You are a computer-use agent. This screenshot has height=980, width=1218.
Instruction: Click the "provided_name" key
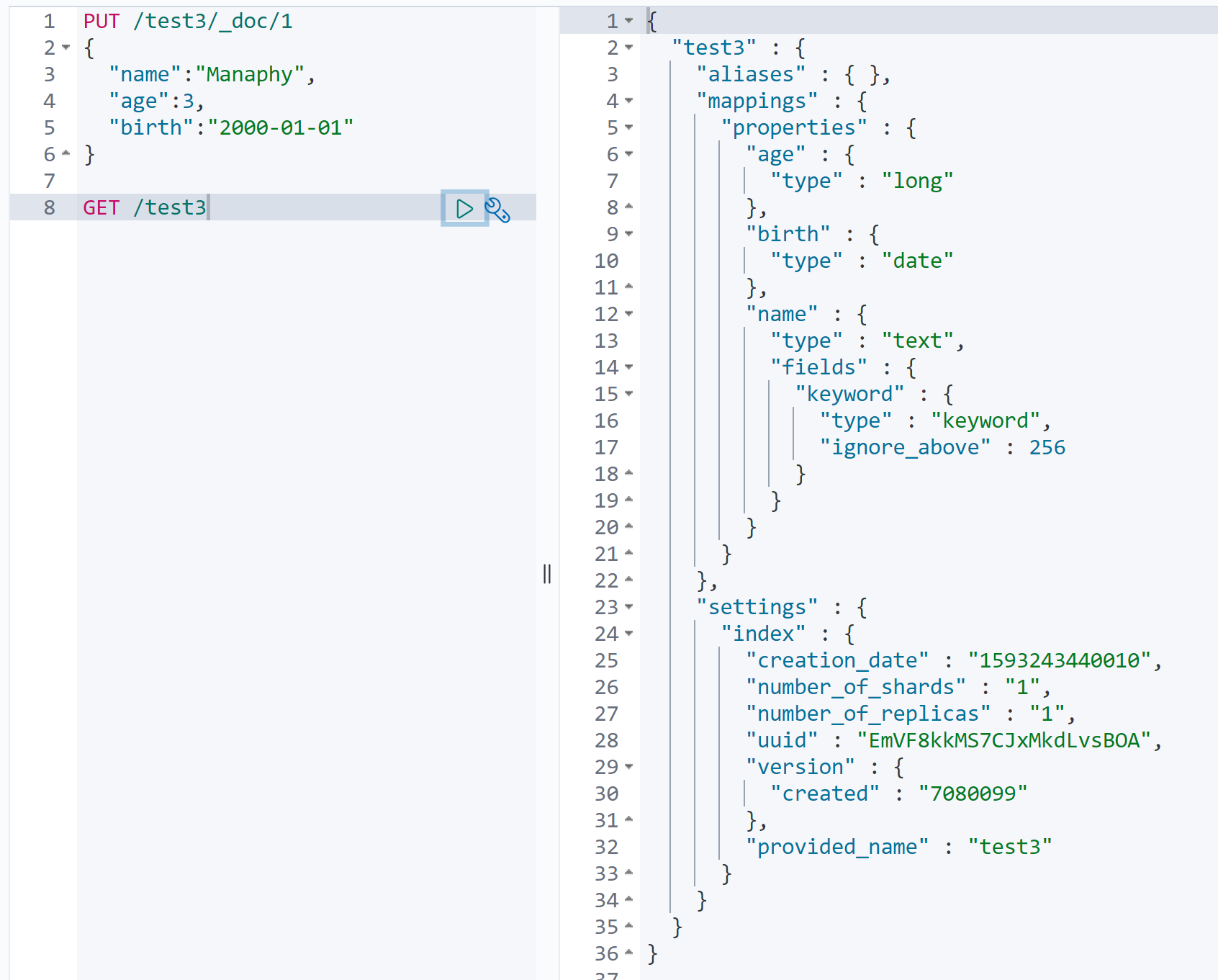[x=837, y=847]
